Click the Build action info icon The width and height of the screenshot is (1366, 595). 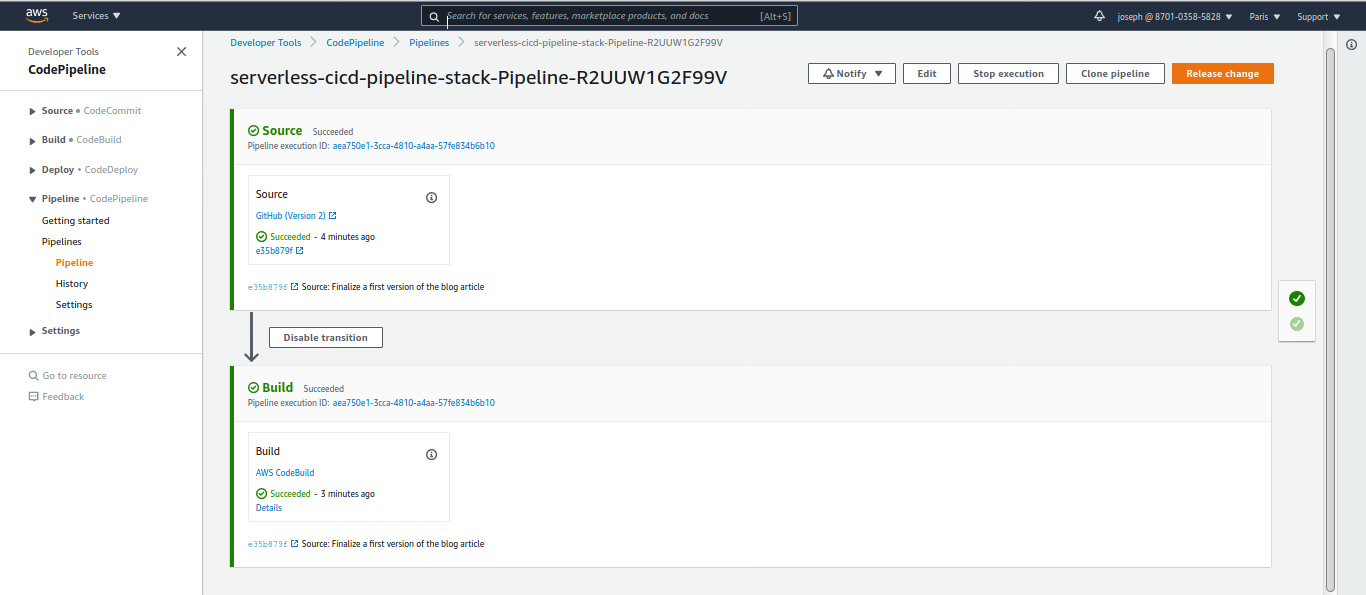[x=432, y=455]
